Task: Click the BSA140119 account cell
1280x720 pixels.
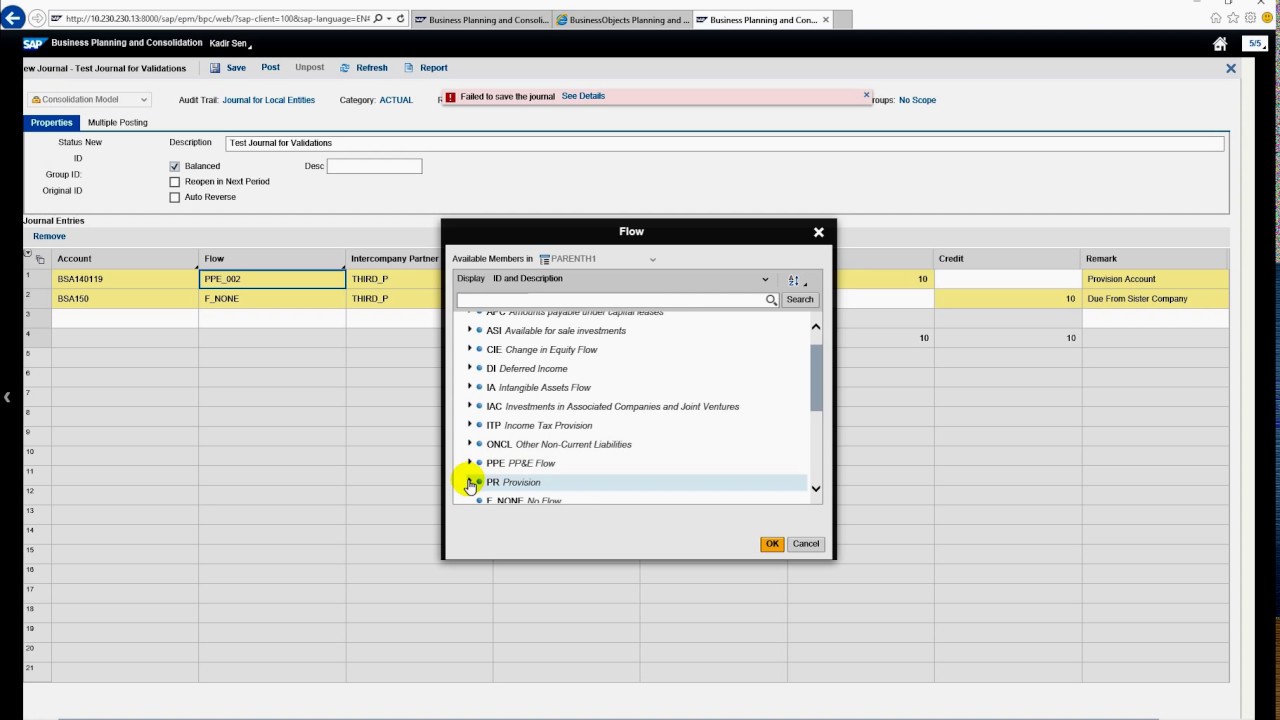Action: (x=125, y=279)
